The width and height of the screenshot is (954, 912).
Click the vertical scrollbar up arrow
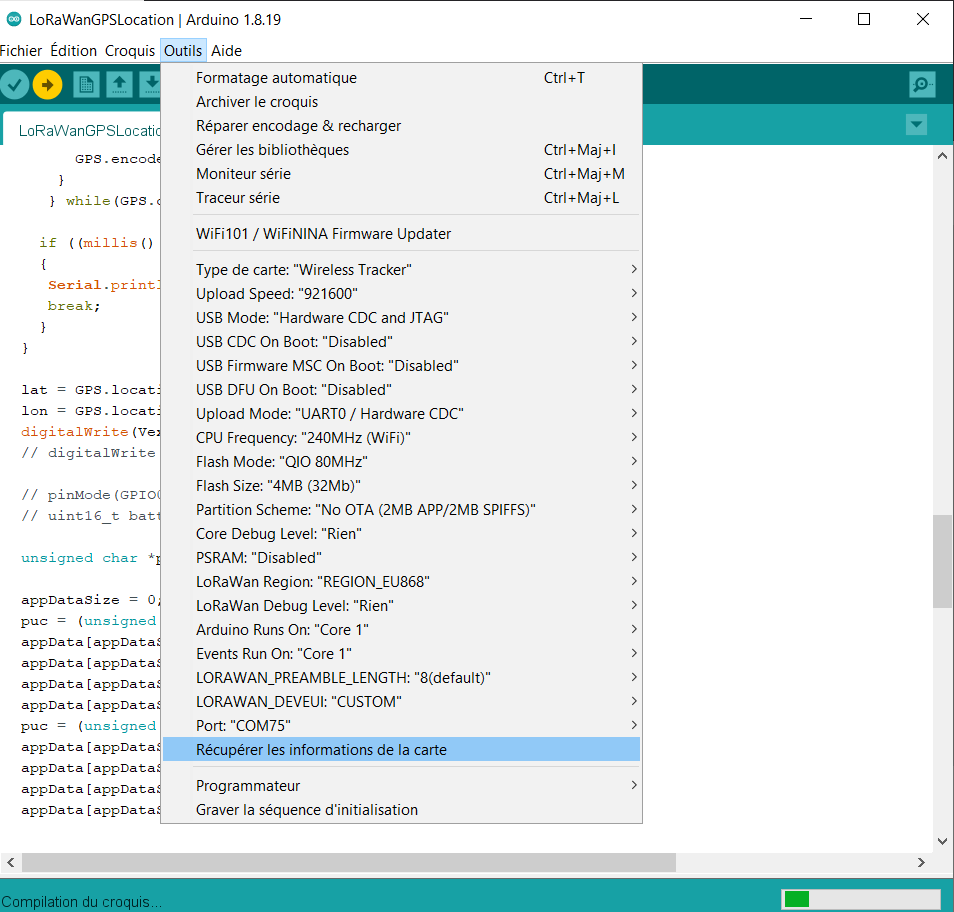click(942, 156)
